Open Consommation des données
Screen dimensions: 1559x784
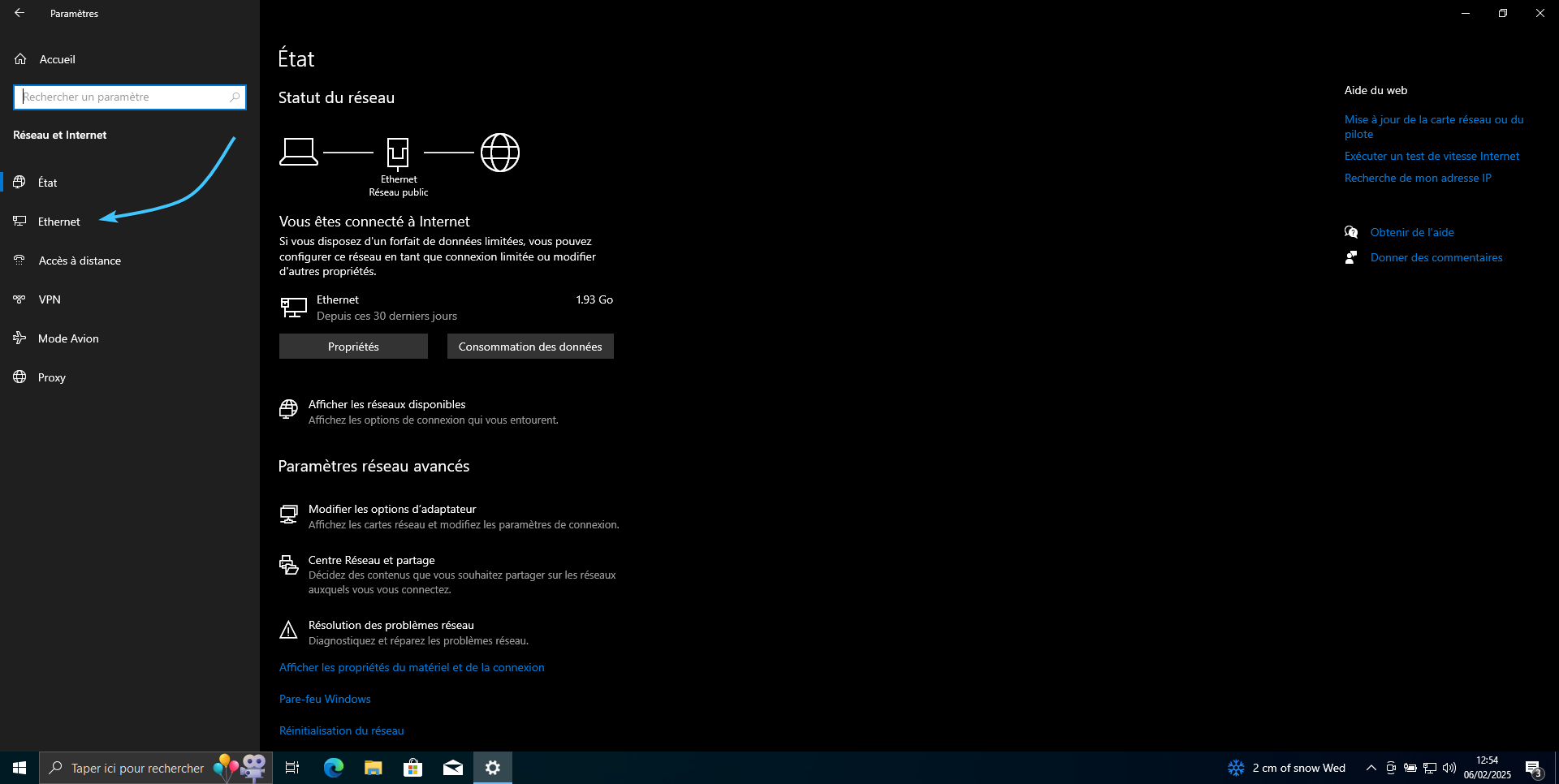click(530, 347)
